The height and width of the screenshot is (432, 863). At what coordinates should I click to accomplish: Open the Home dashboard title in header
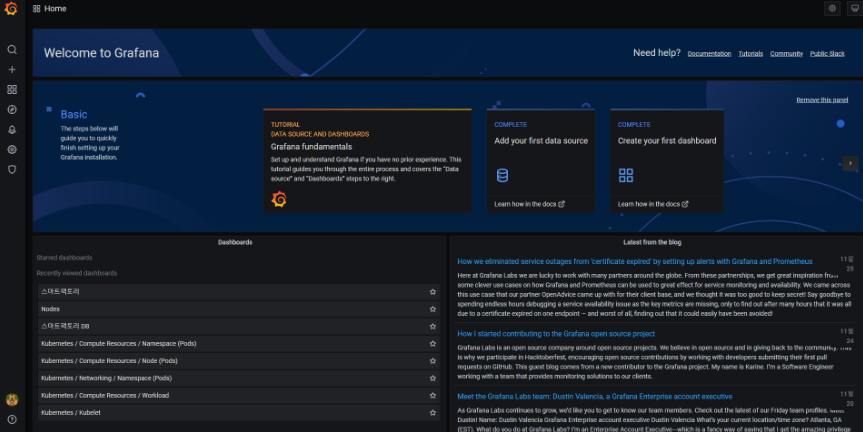[55, 8]
